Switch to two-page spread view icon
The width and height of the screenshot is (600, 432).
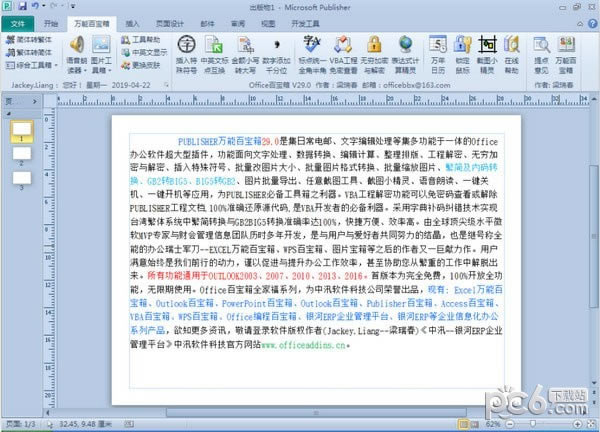(474, 424)
